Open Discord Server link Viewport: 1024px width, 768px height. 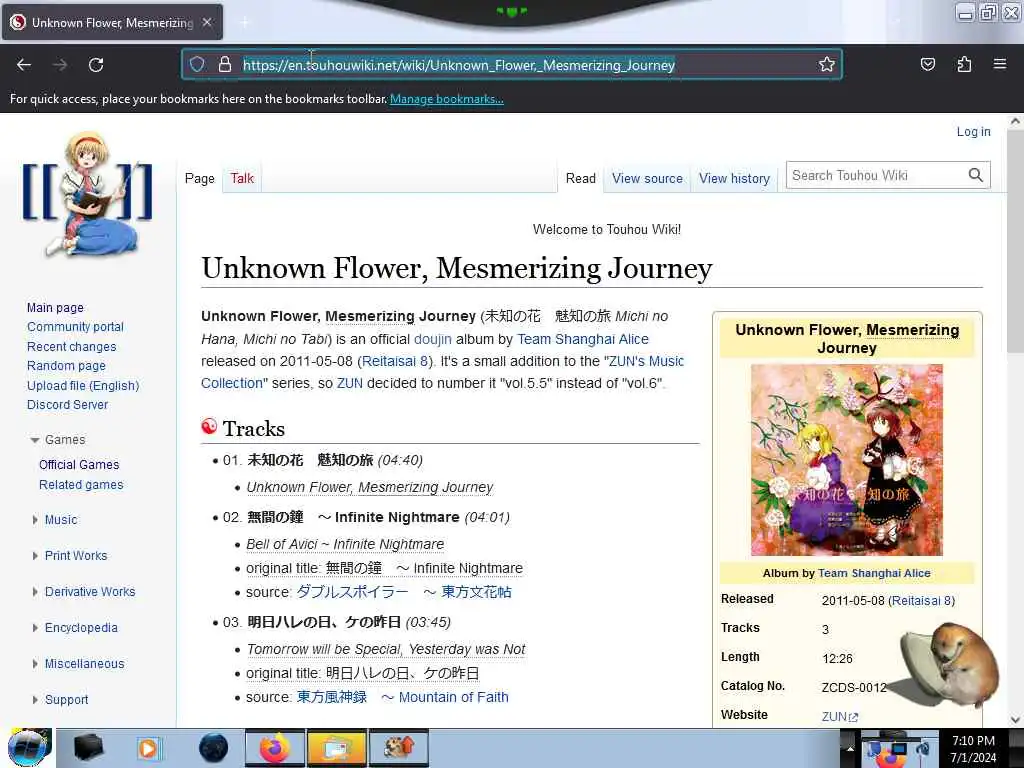click(x=67, y=405)
